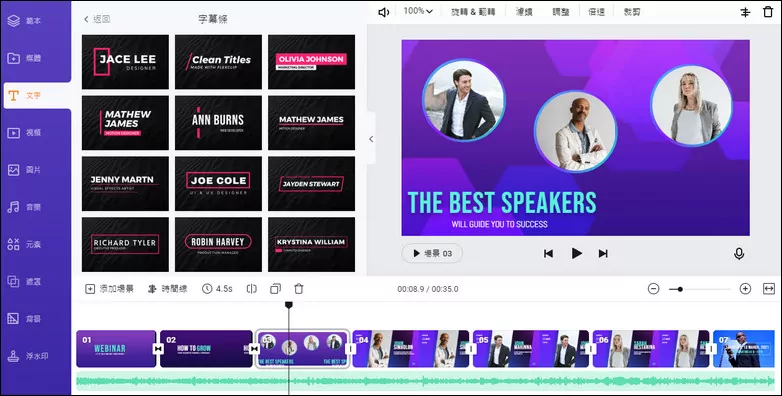Choose the JAYDEN STEWART title style

click(x=312, y=184)
